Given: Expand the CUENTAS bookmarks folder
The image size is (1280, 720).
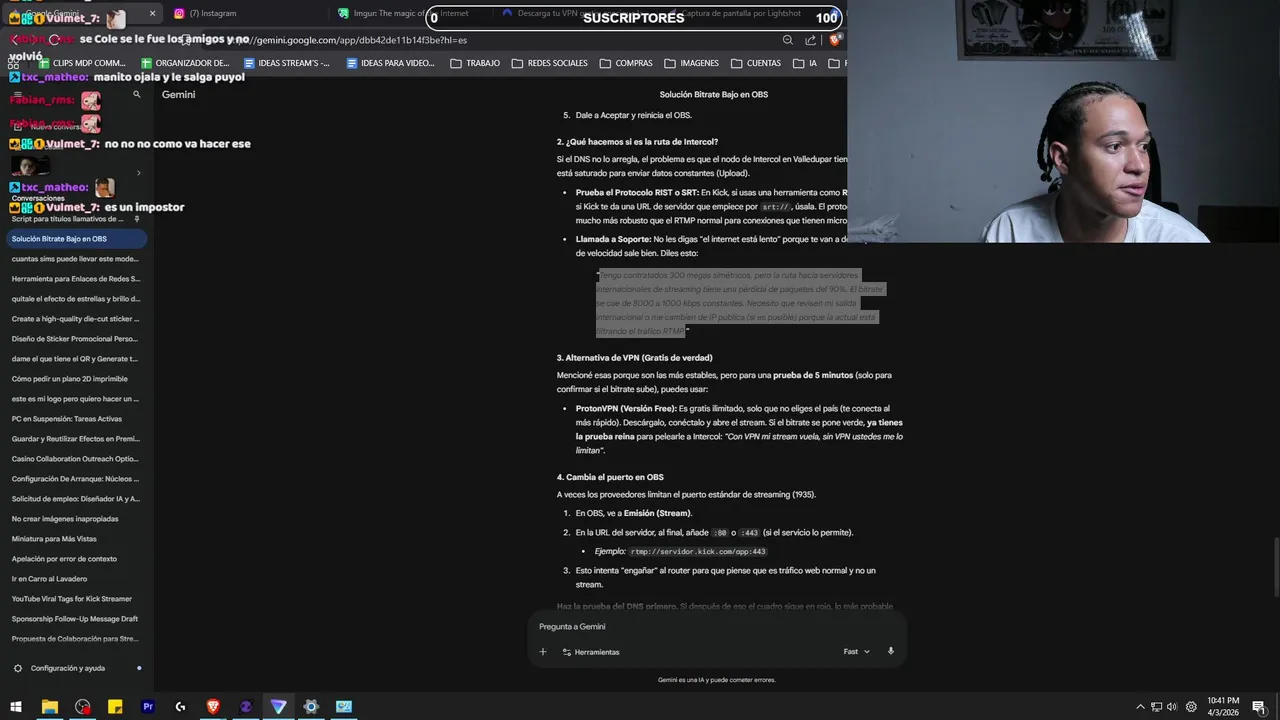Looking at the screenshot, I should pyautogui.click(x=756, y=63).
